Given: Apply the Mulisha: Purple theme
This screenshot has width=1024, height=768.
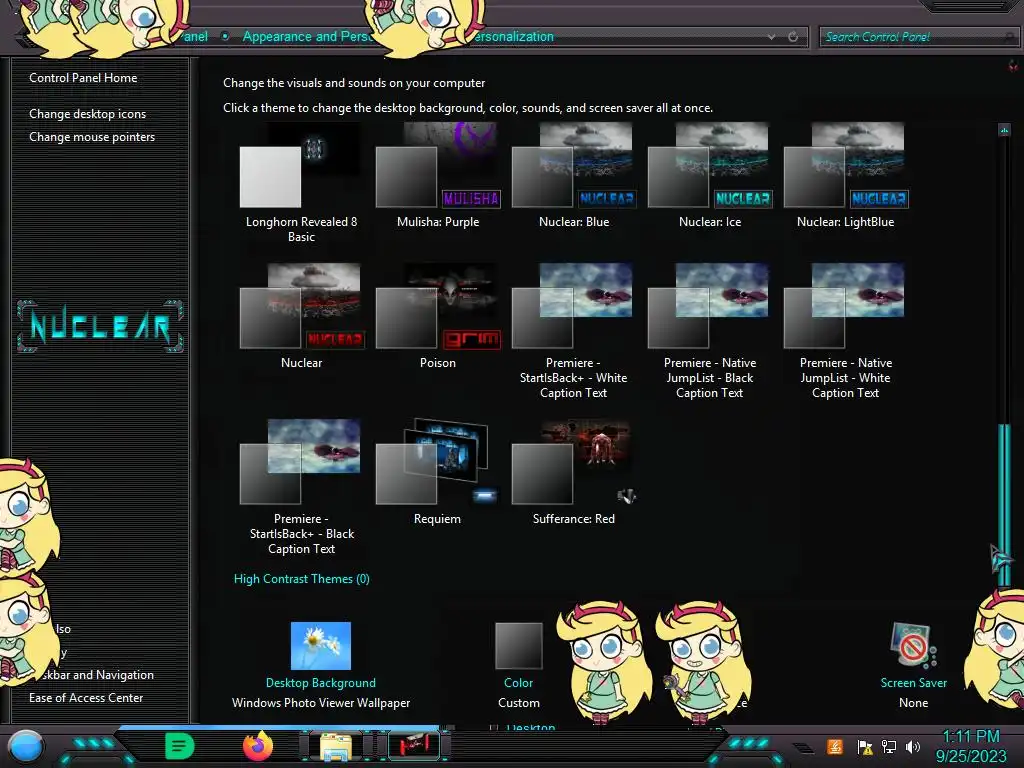Looking at the screenshot, I should 438,176.
